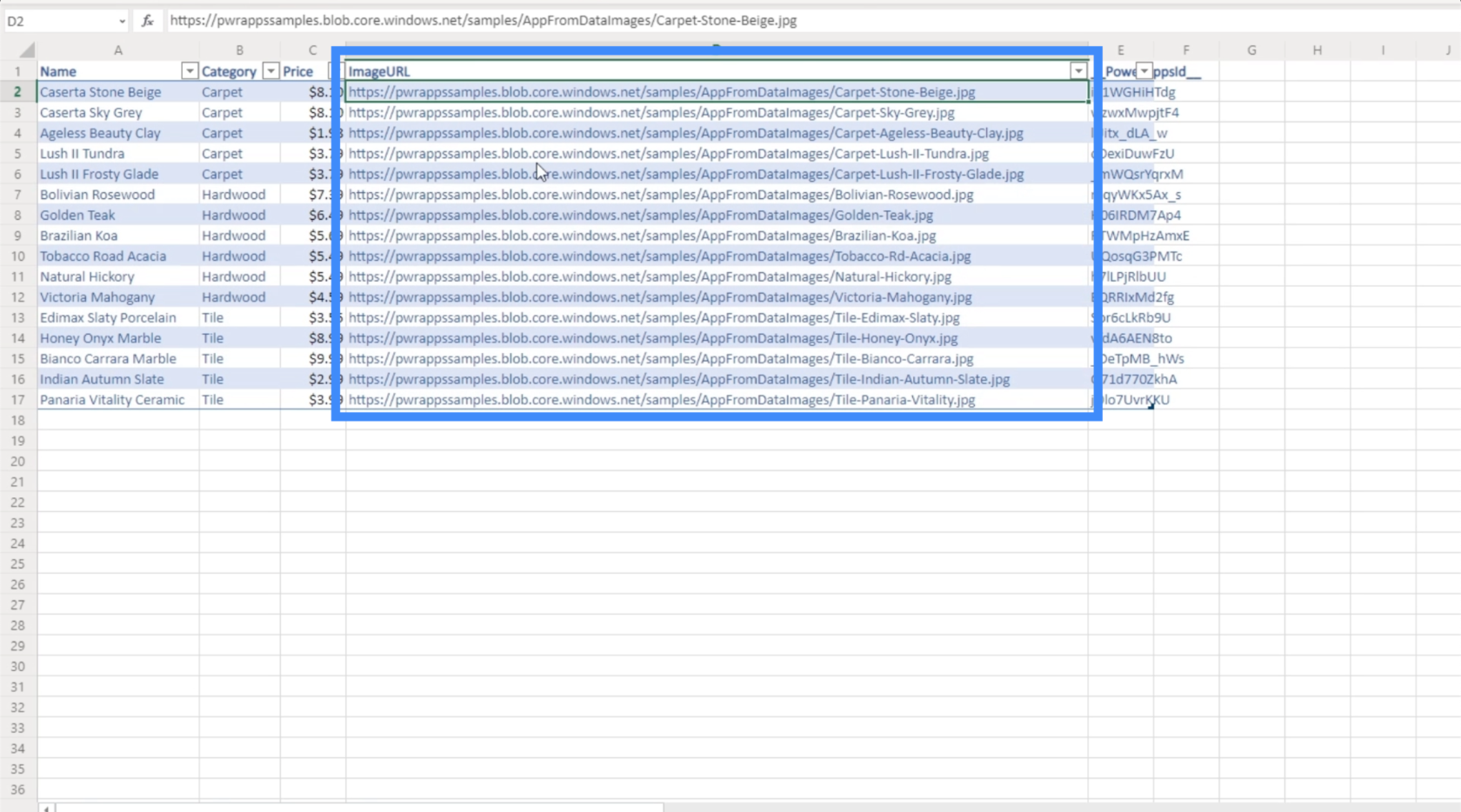Select the Tile-Indian-Autumn-Slate.jpg URL cell
Image resolution: width=1461 pixels, height=812 pixels.
click(717, 379)
